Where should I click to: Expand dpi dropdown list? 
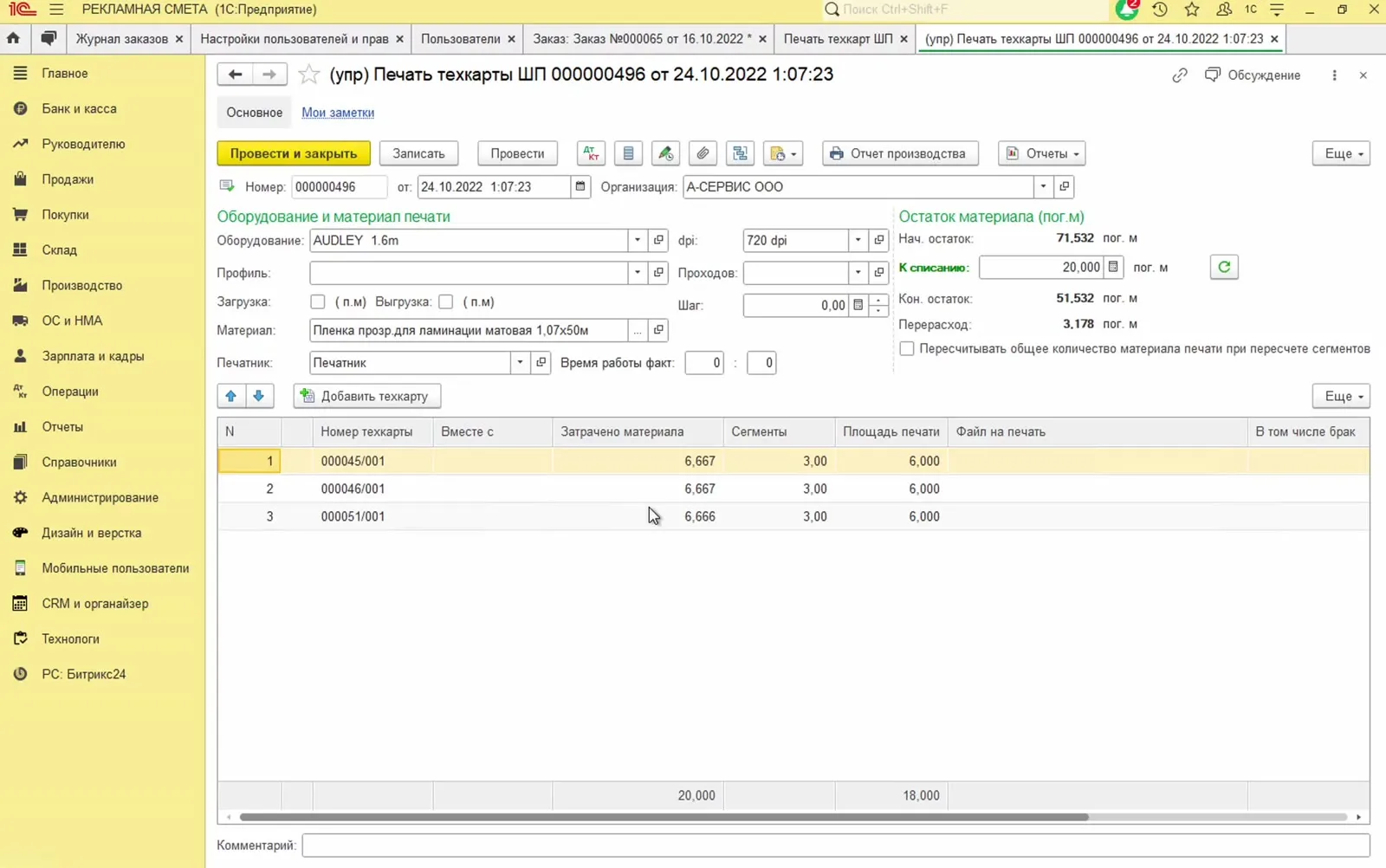(x=858, y=240)
